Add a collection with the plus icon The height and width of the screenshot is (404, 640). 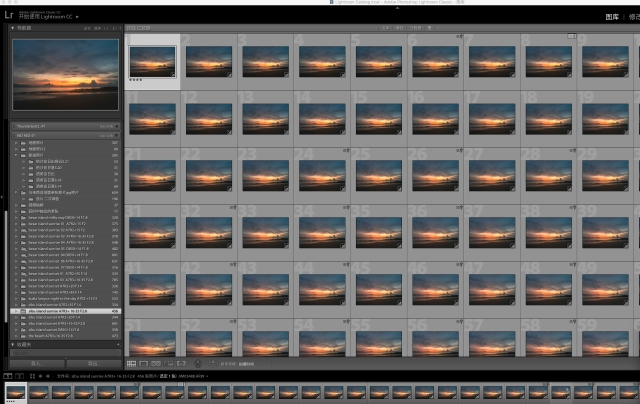[x=120, y=344]
